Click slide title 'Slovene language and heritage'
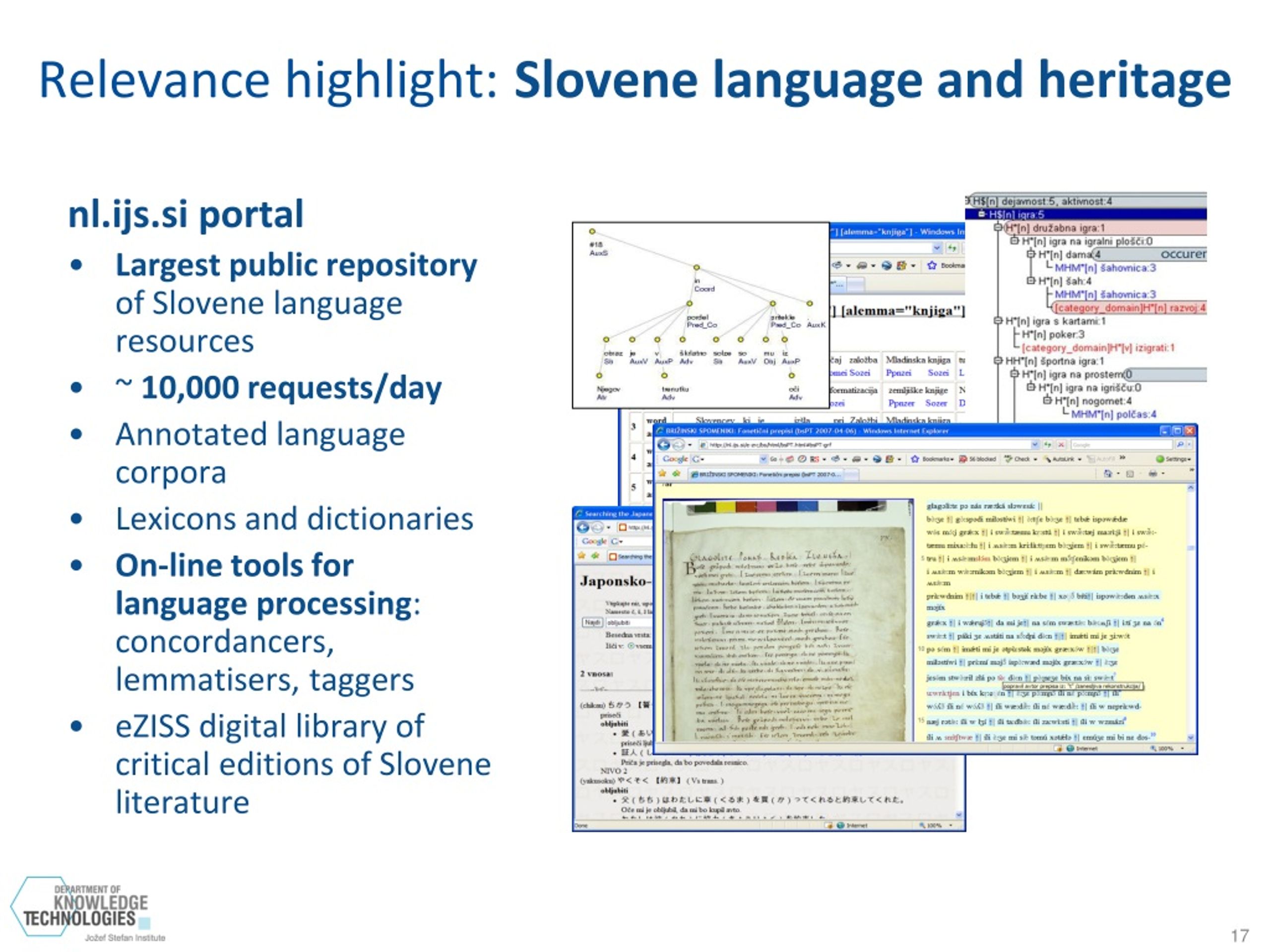 [872, 81]
